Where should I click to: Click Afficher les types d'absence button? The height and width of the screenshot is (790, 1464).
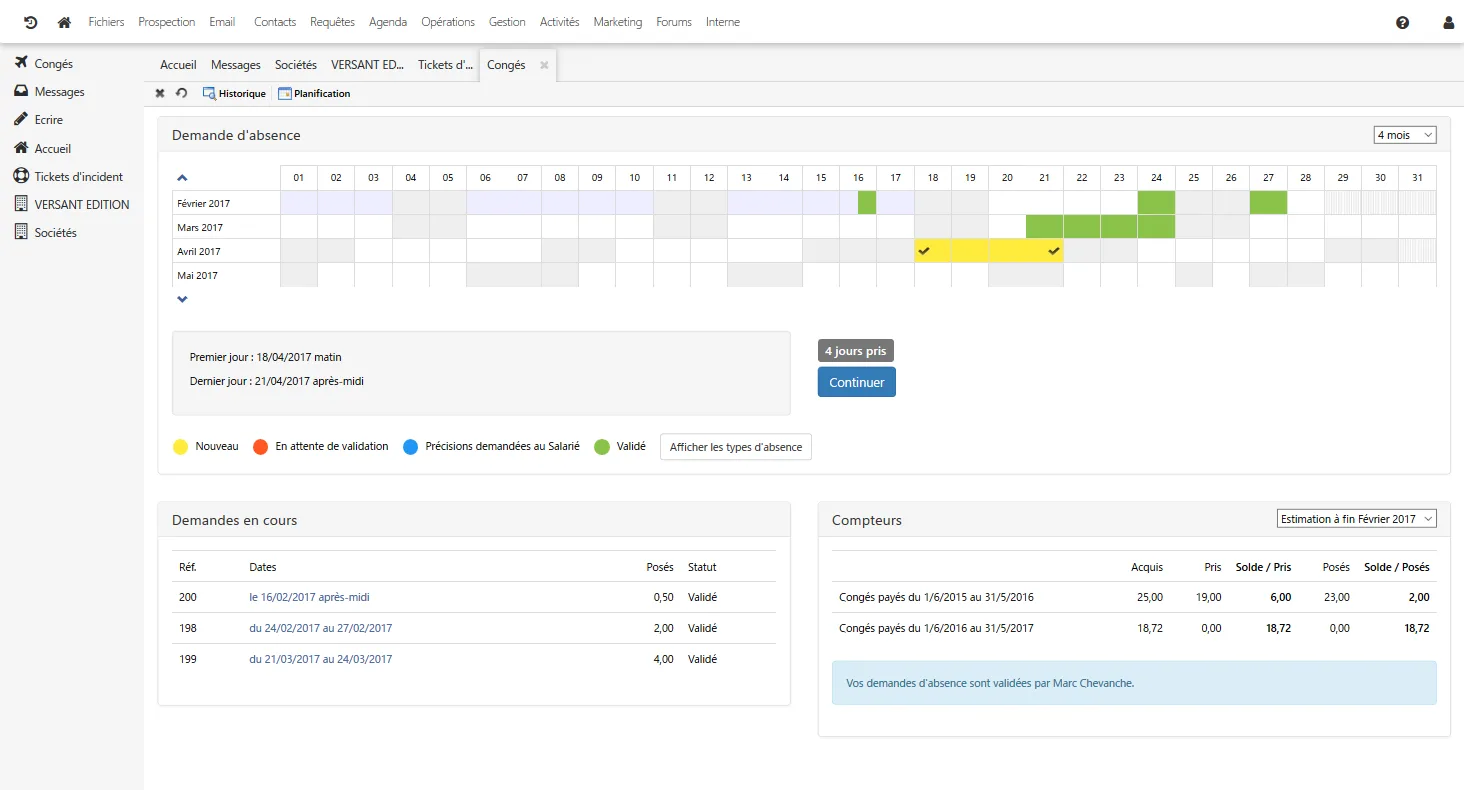pos(736,447)
